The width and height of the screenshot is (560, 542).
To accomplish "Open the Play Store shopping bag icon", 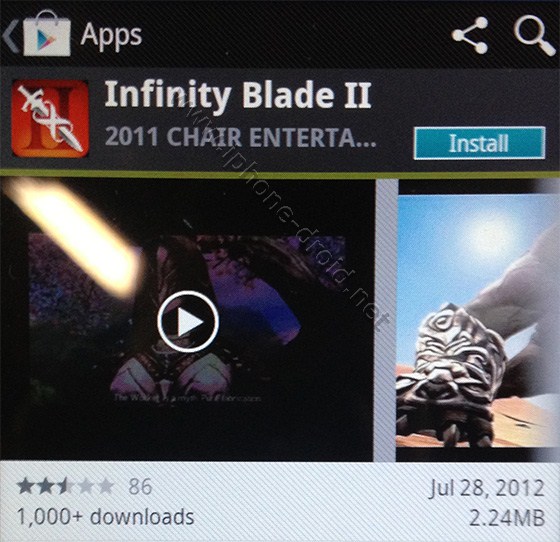I will (47, 33).
